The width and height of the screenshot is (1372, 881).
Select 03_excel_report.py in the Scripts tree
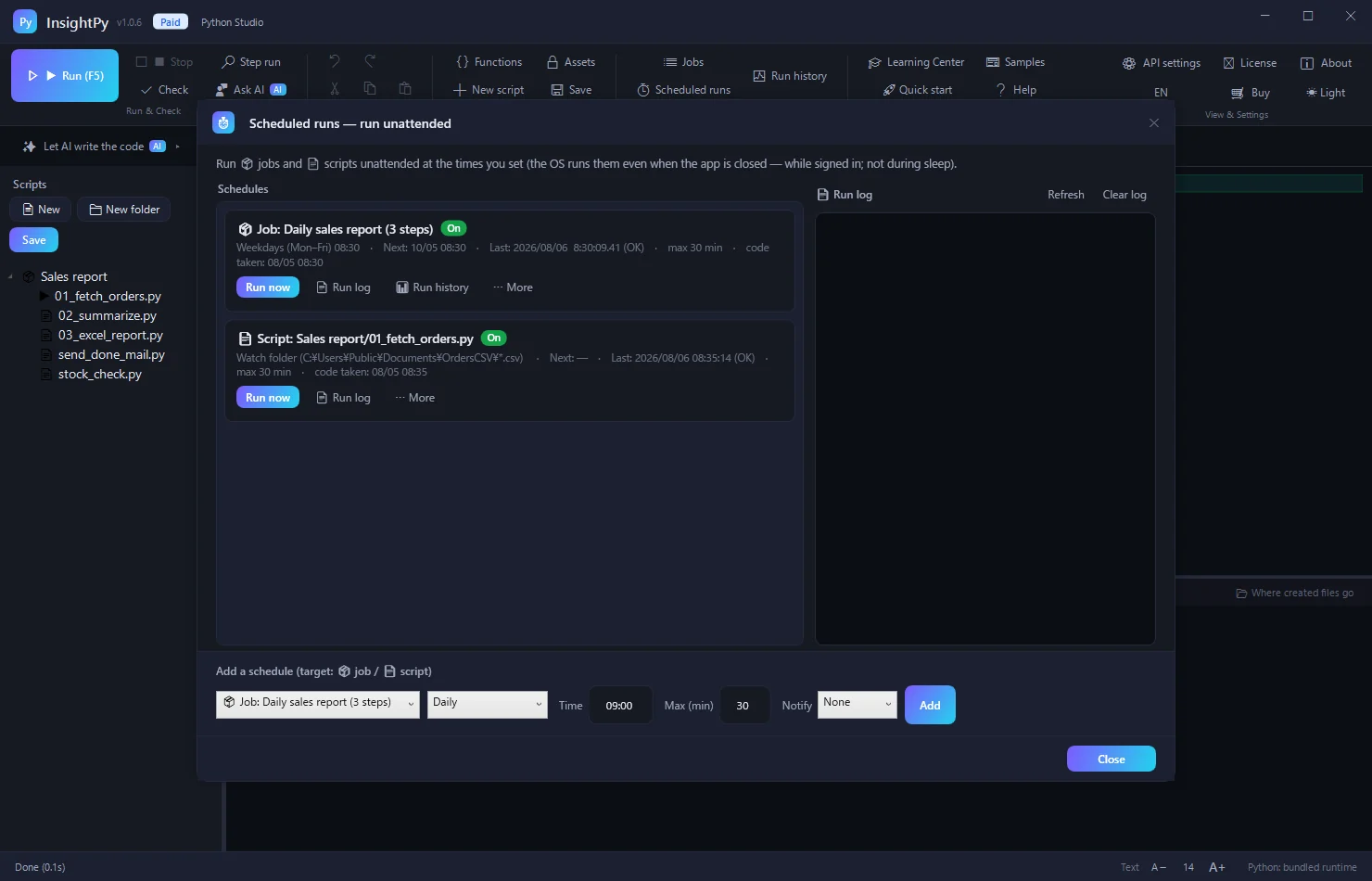click(110, 336)
